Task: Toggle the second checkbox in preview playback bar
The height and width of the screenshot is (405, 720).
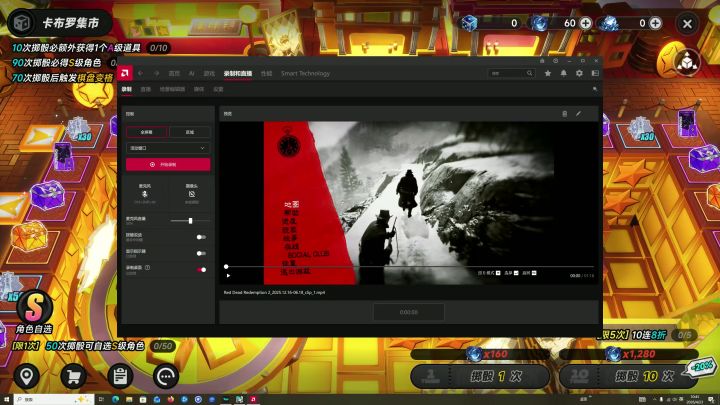Action: pyautogui.click(x=516, y=273)
